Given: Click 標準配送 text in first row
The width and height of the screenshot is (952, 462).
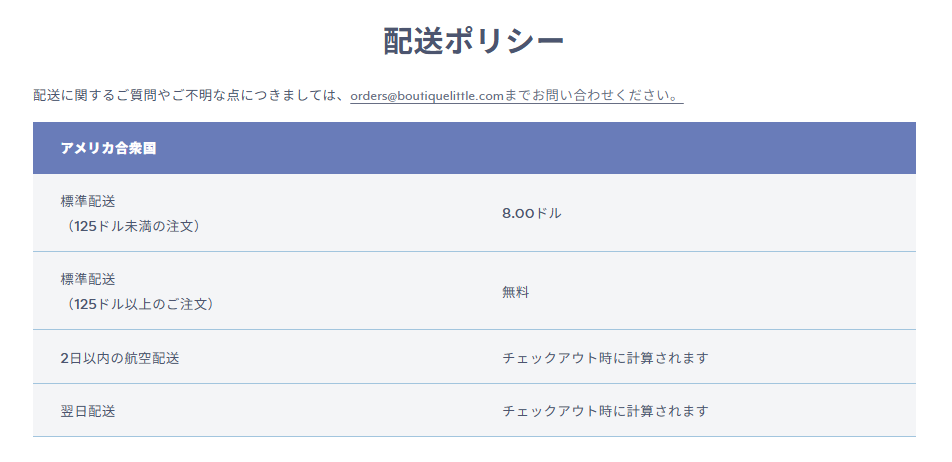Looking at the screenshot, I should tap(88, 202).
